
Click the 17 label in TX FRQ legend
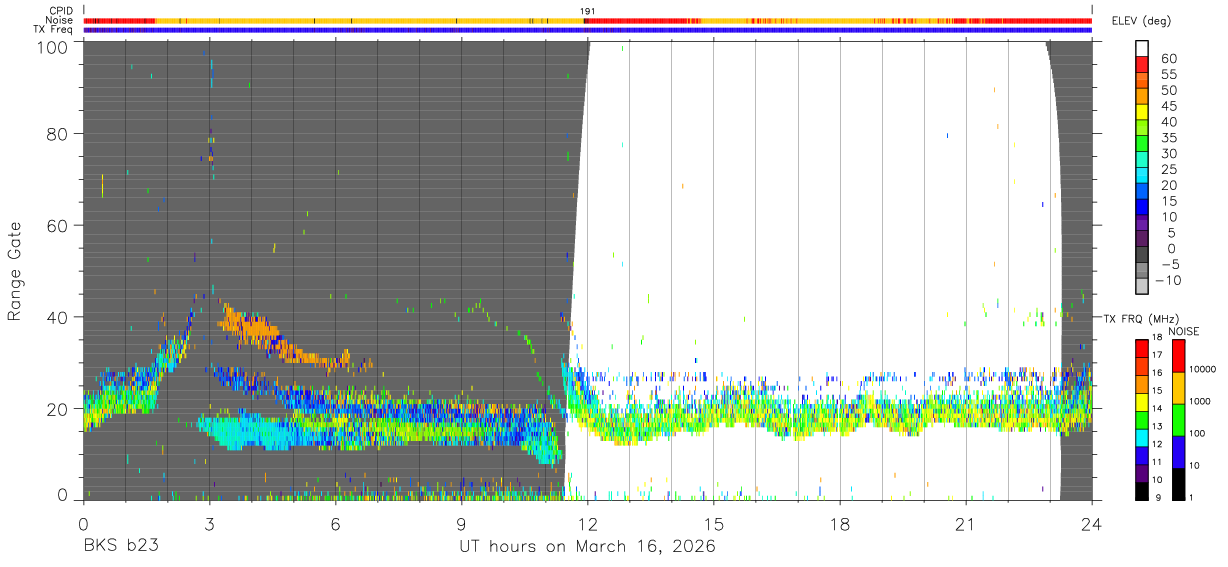click(1159, 355)
